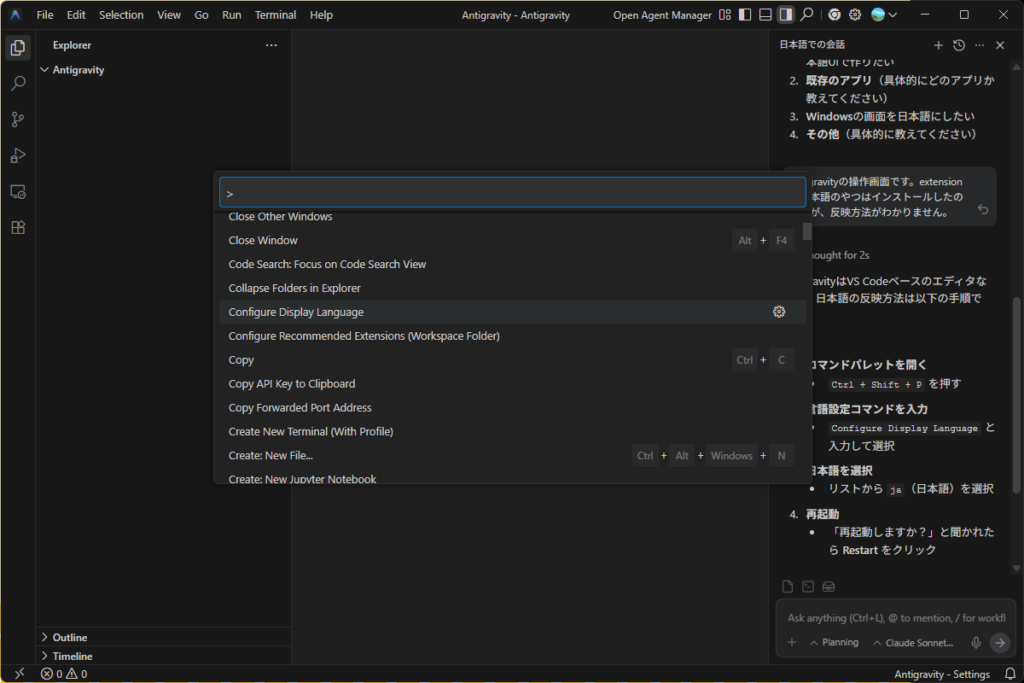Collapse the Antigravity folder section
This screenshot has width=1024, height=683.
(45, 70)
